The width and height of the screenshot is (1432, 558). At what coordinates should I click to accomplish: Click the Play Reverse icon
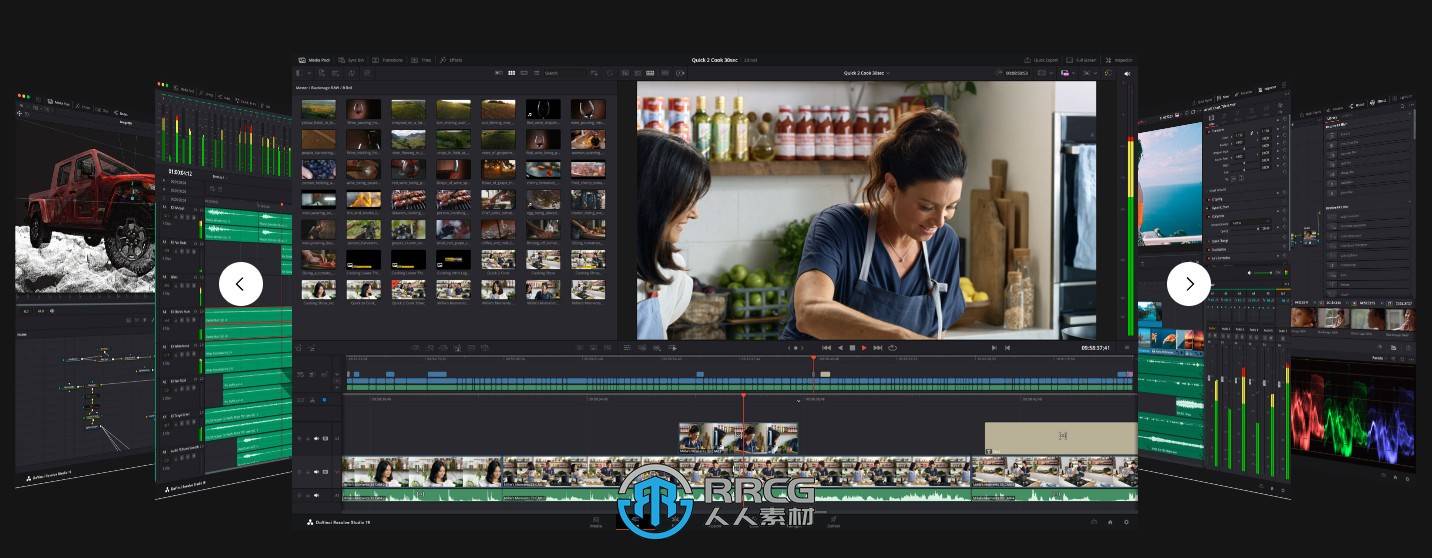[x=840, y=348]
